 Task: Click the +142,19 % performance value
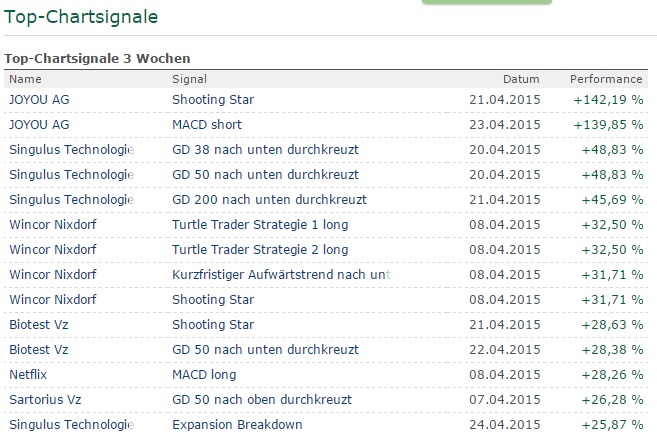(x=608, y=100)
